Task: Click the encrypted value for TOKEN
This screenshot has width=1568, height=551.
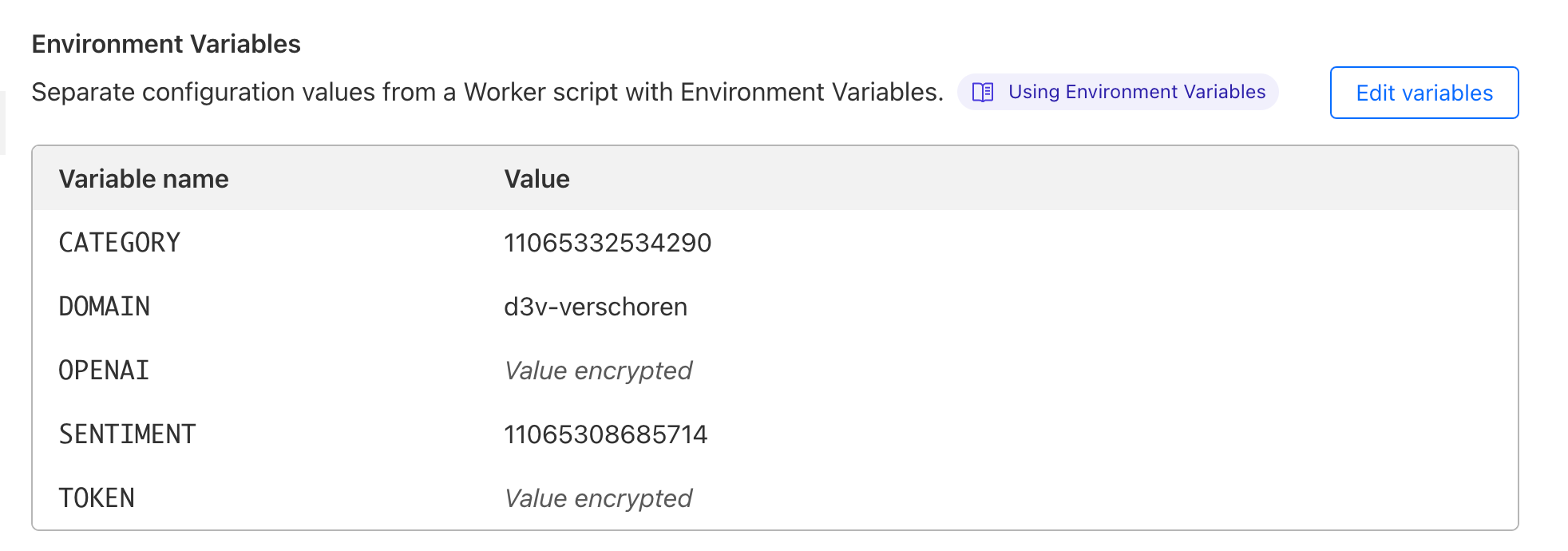Action: click(598, 498)
